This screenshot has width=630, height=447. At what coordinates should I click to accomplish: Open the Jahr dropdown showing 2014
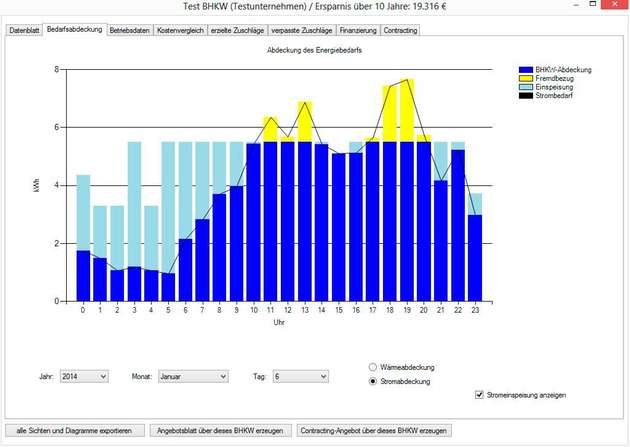(84, 376)
